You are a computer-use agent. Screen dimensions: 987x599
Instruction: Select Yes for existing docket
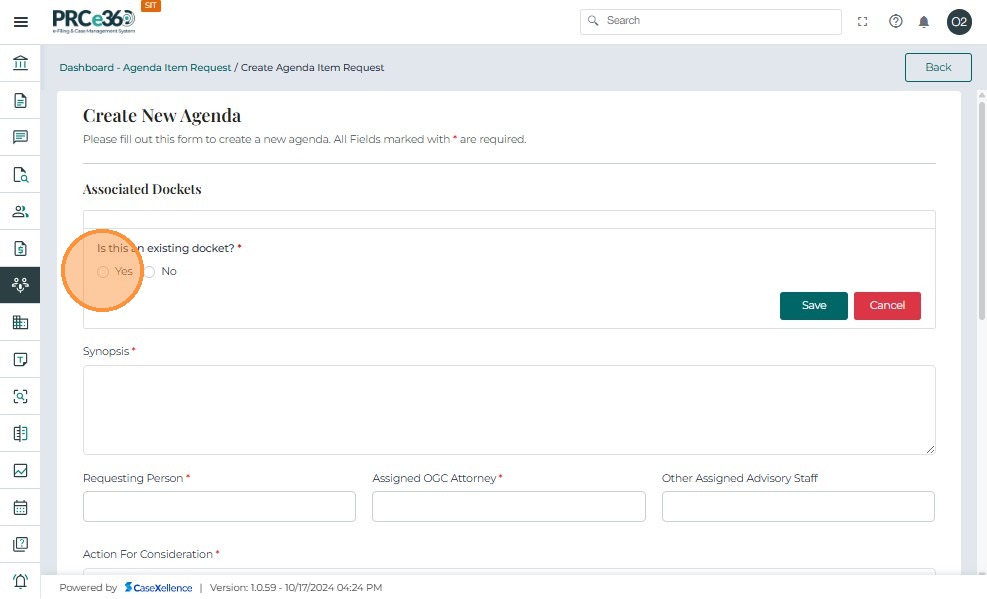103,272
